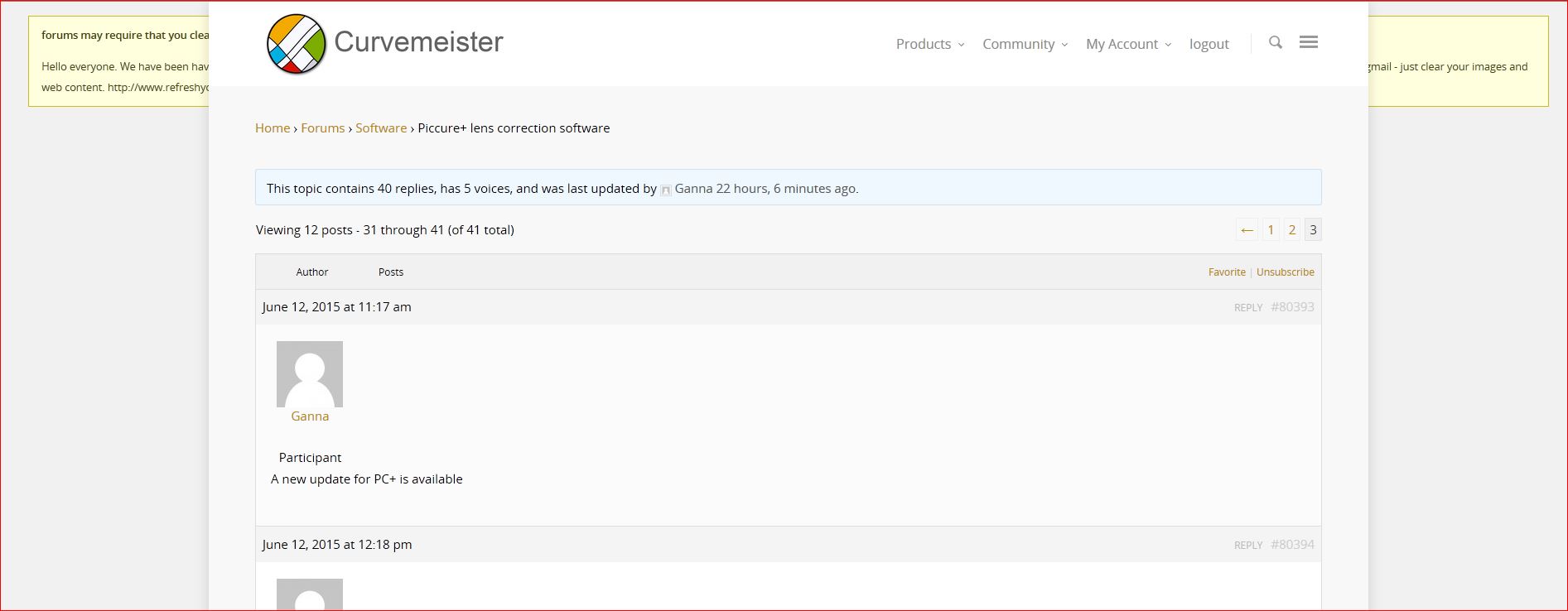Screen dimensions: 1568x611
Task: Go to previous page arrow
Action: pyautogui.click(x=1247, y=230)
